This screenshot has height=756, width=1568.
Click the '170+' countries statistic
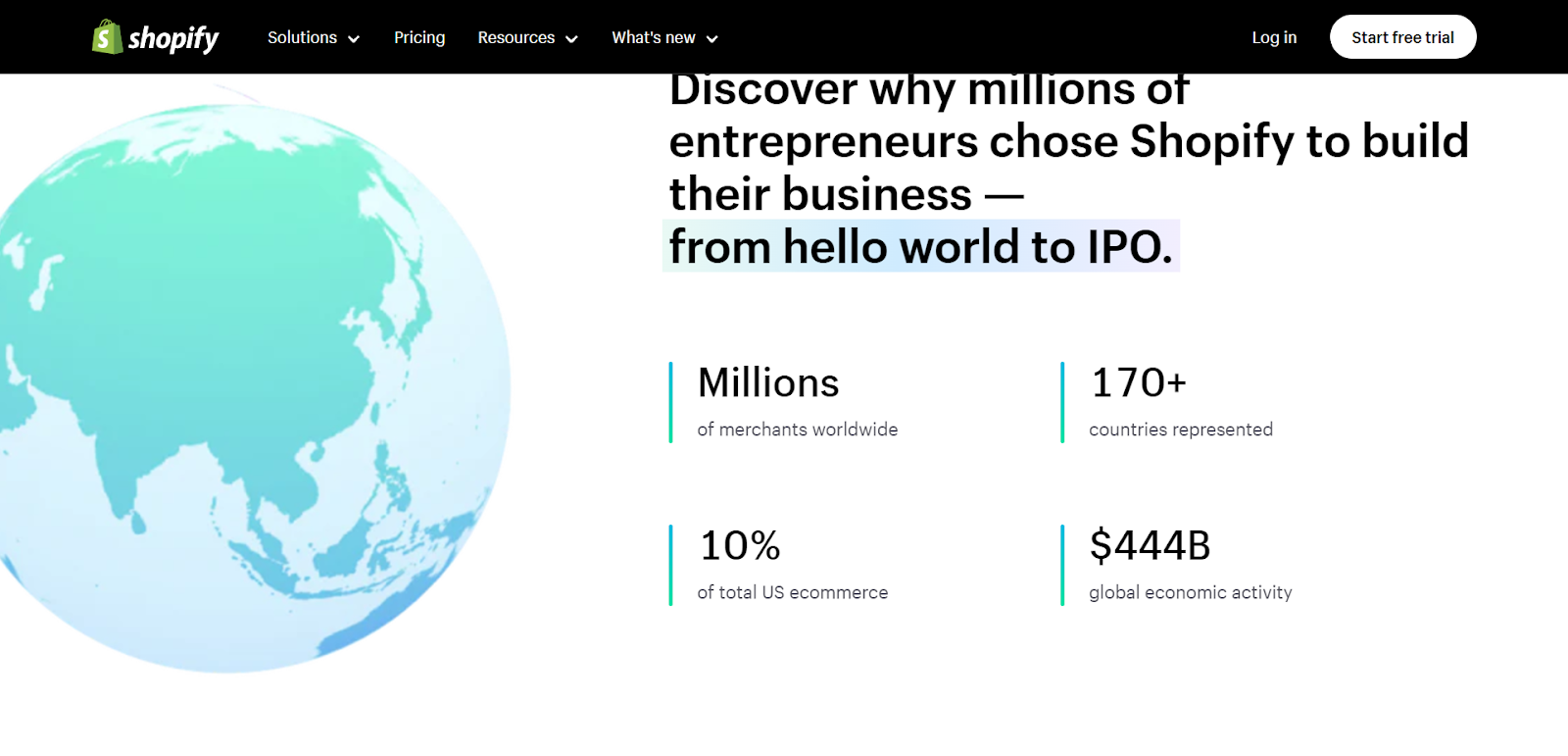click(x=1138, y=382)
